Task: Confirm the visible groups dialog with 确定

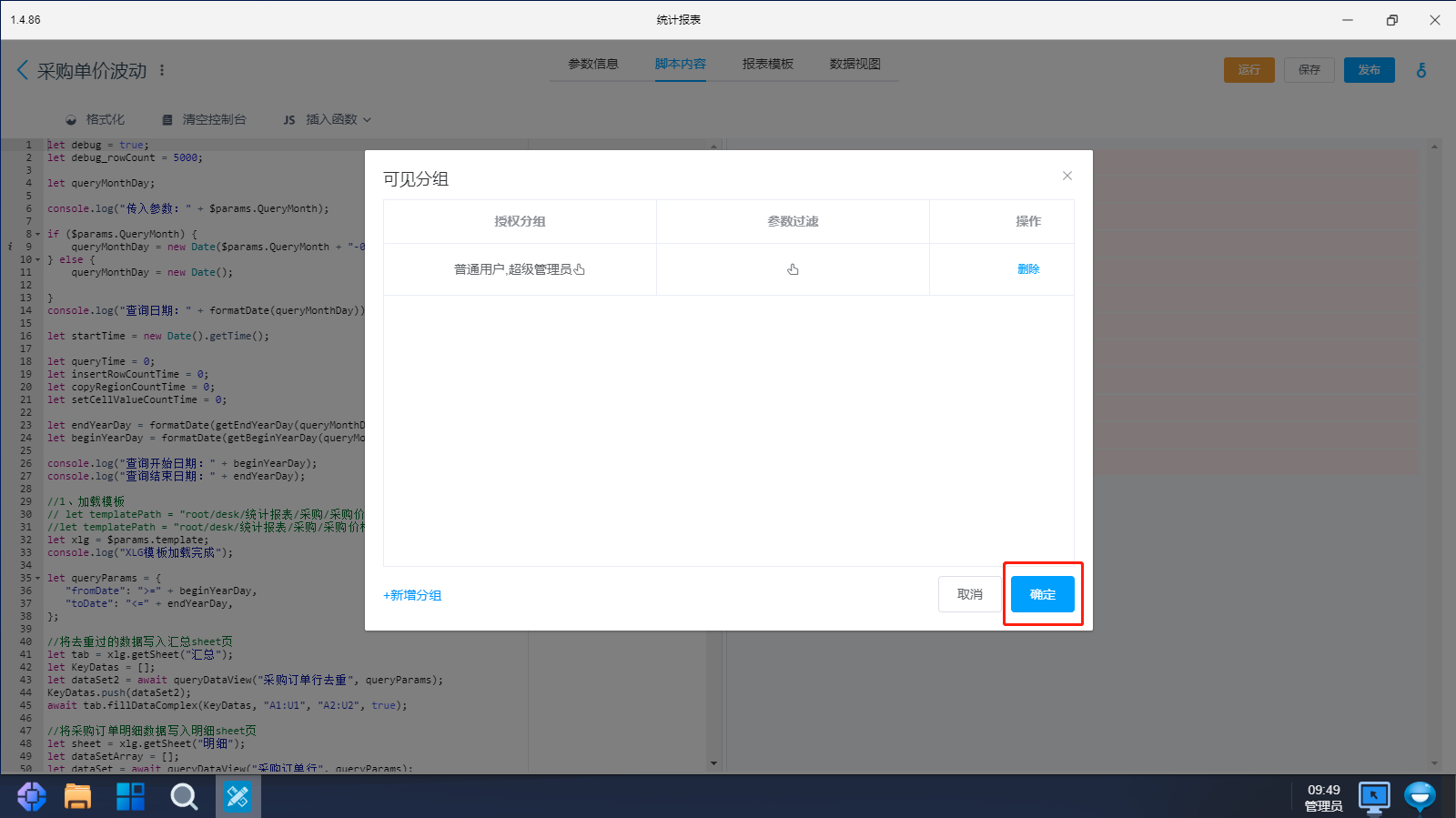Action: click(1042, 594)
